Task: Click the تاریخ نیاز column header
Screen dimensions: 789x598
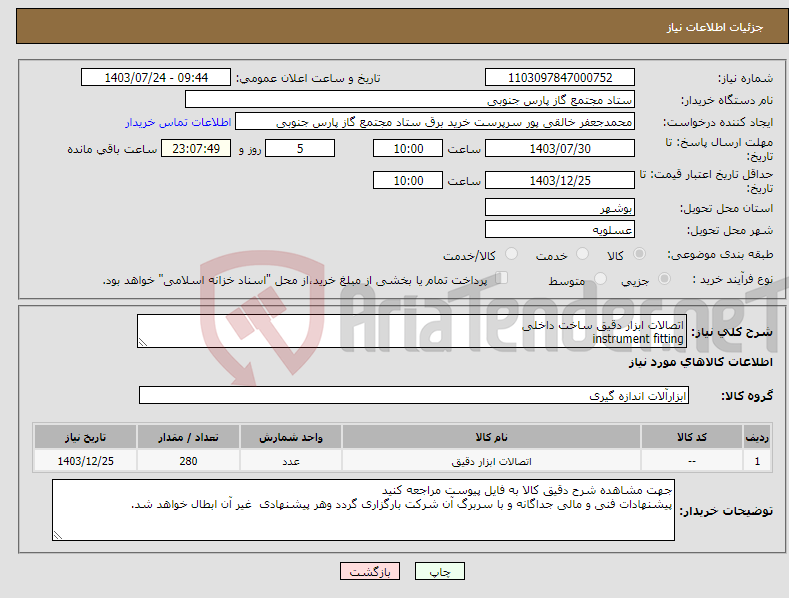Action: (x=86, y=437)
